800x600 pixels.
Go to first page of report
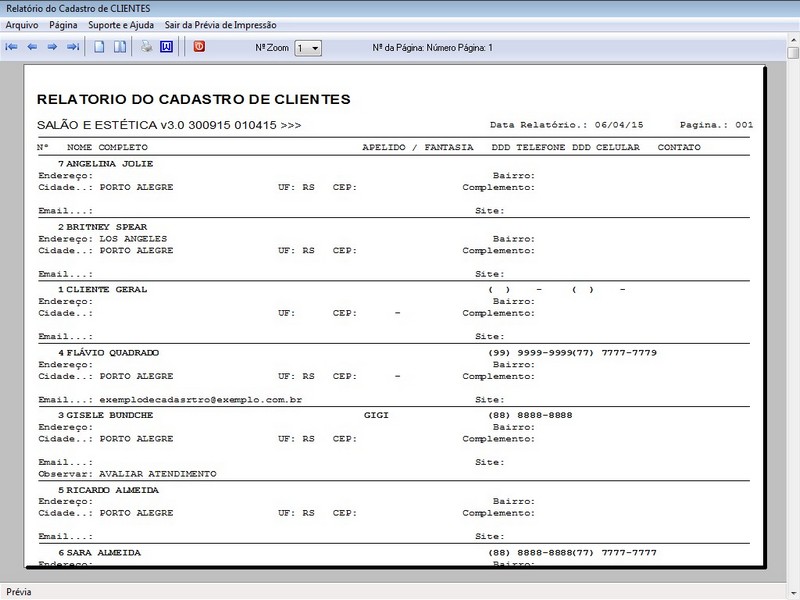tap(12, 47)
